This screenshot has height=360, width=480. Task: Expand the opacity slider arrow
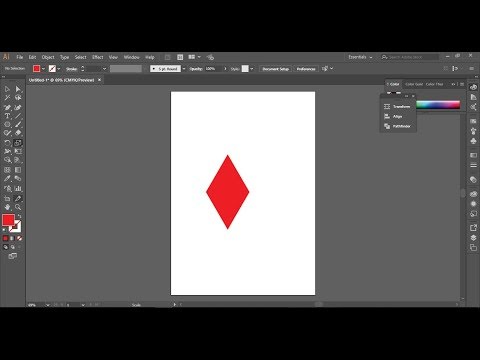coord(225,69)
